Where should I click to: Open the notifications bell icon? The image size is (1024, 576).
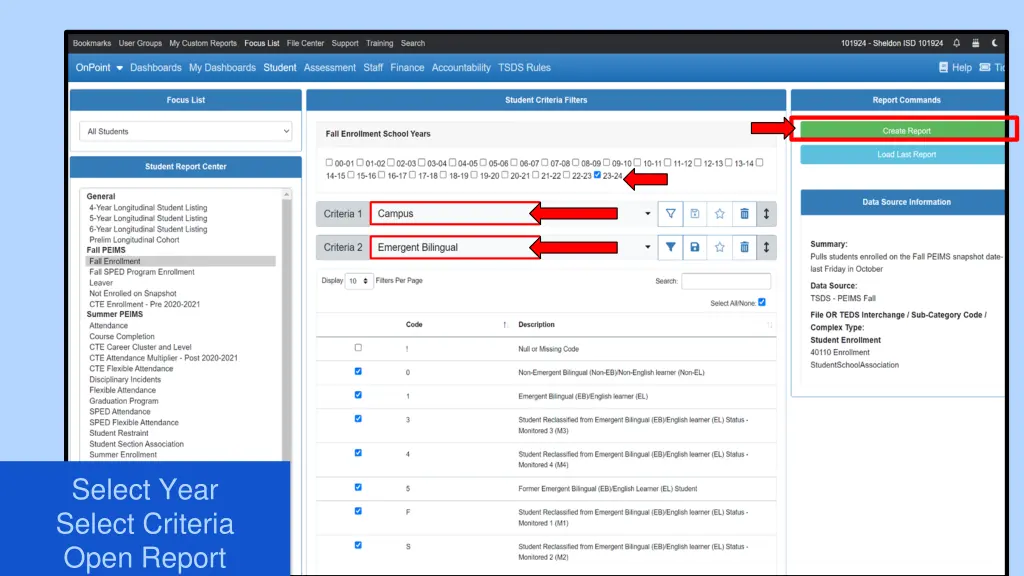click(x=956, y=43)
